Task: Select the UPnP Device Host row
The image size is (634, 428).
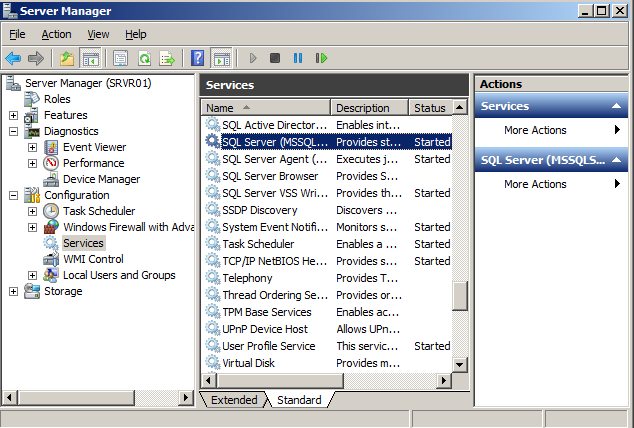Action: click(327, 329)
